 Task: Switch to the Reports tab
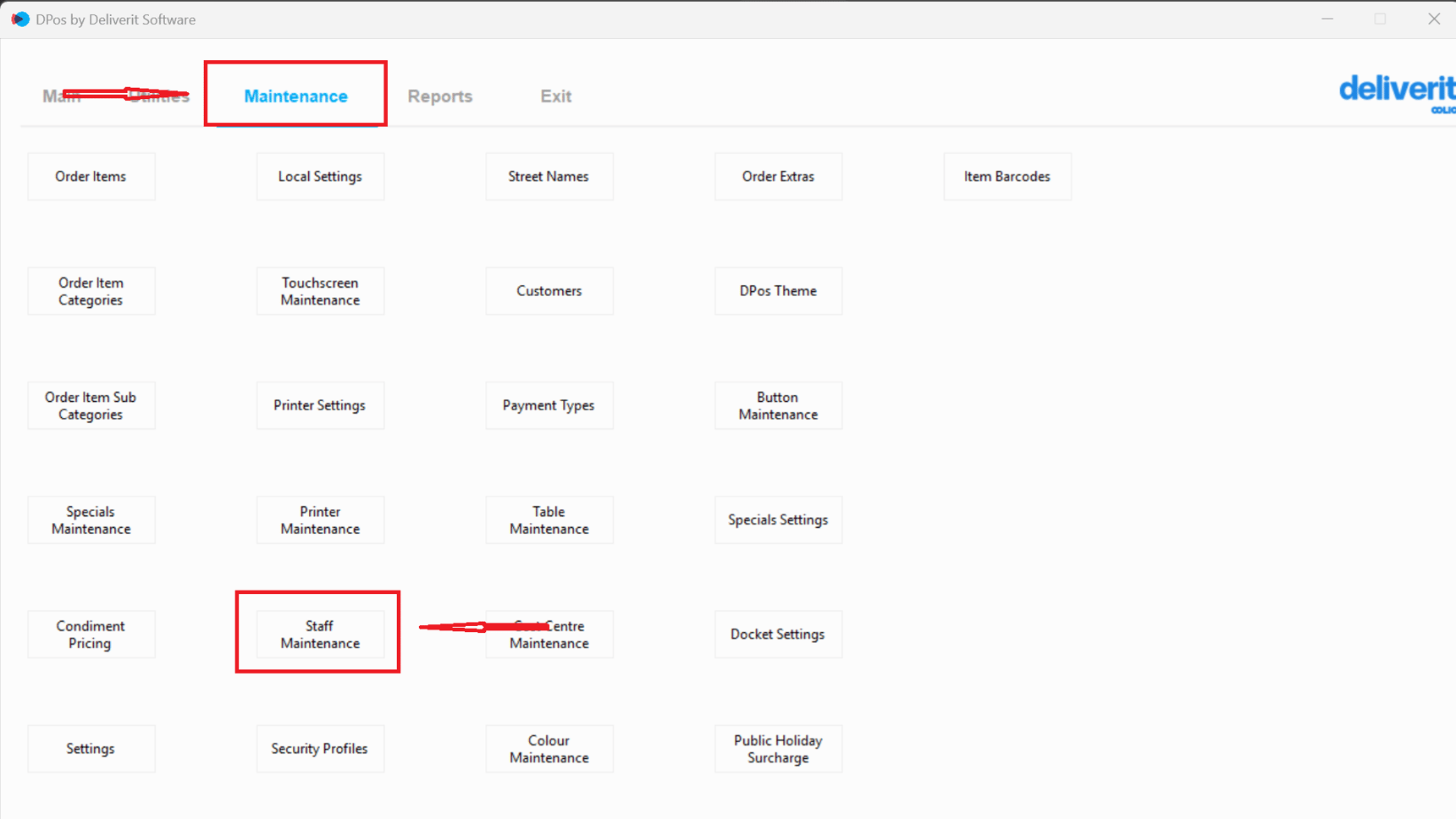(x=439, y=96)
